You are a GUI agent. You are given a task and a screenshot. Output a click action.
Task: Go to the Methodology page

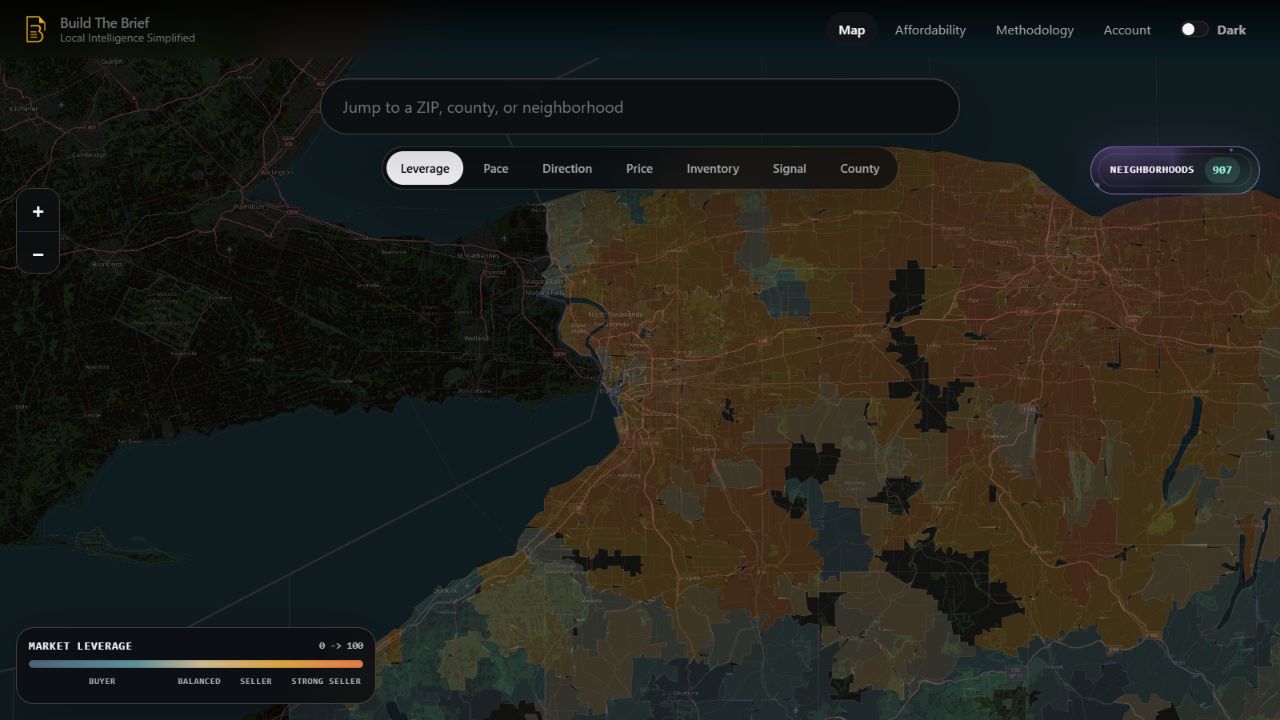pyautogui.click(x=1035, y=30)
